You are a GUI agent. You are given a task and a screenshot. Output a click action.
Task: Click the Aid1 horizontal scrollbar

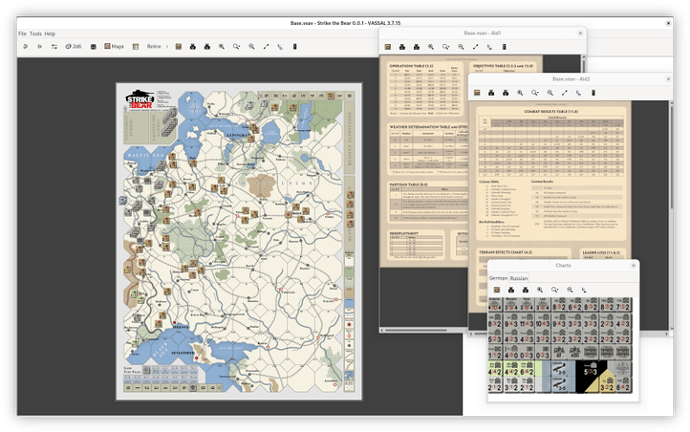click(426, 330)
